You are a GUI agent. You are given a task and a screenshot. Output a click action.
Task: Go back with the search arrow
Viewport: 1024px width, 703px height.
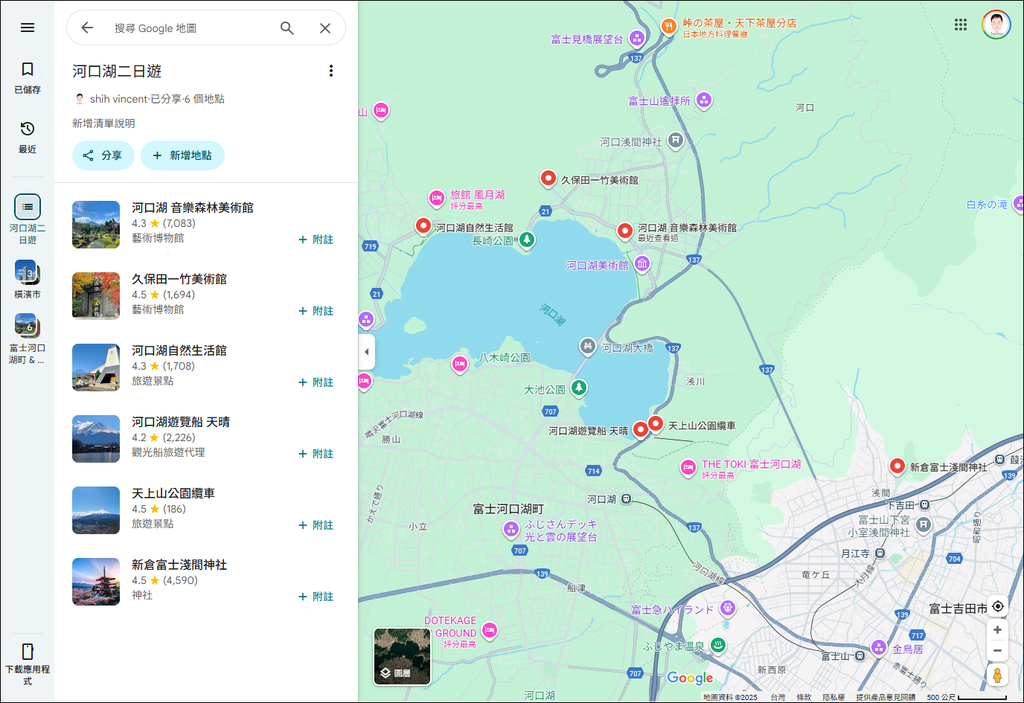87,27
